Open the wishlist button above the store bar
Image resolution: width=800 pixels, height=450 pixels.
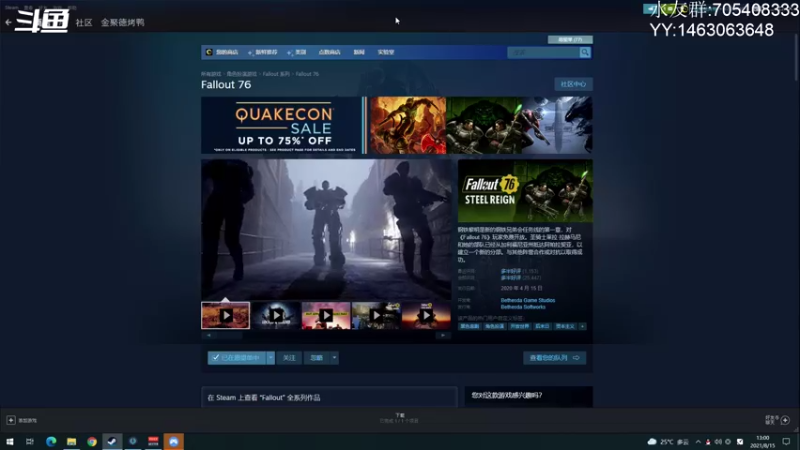point(570,39)
